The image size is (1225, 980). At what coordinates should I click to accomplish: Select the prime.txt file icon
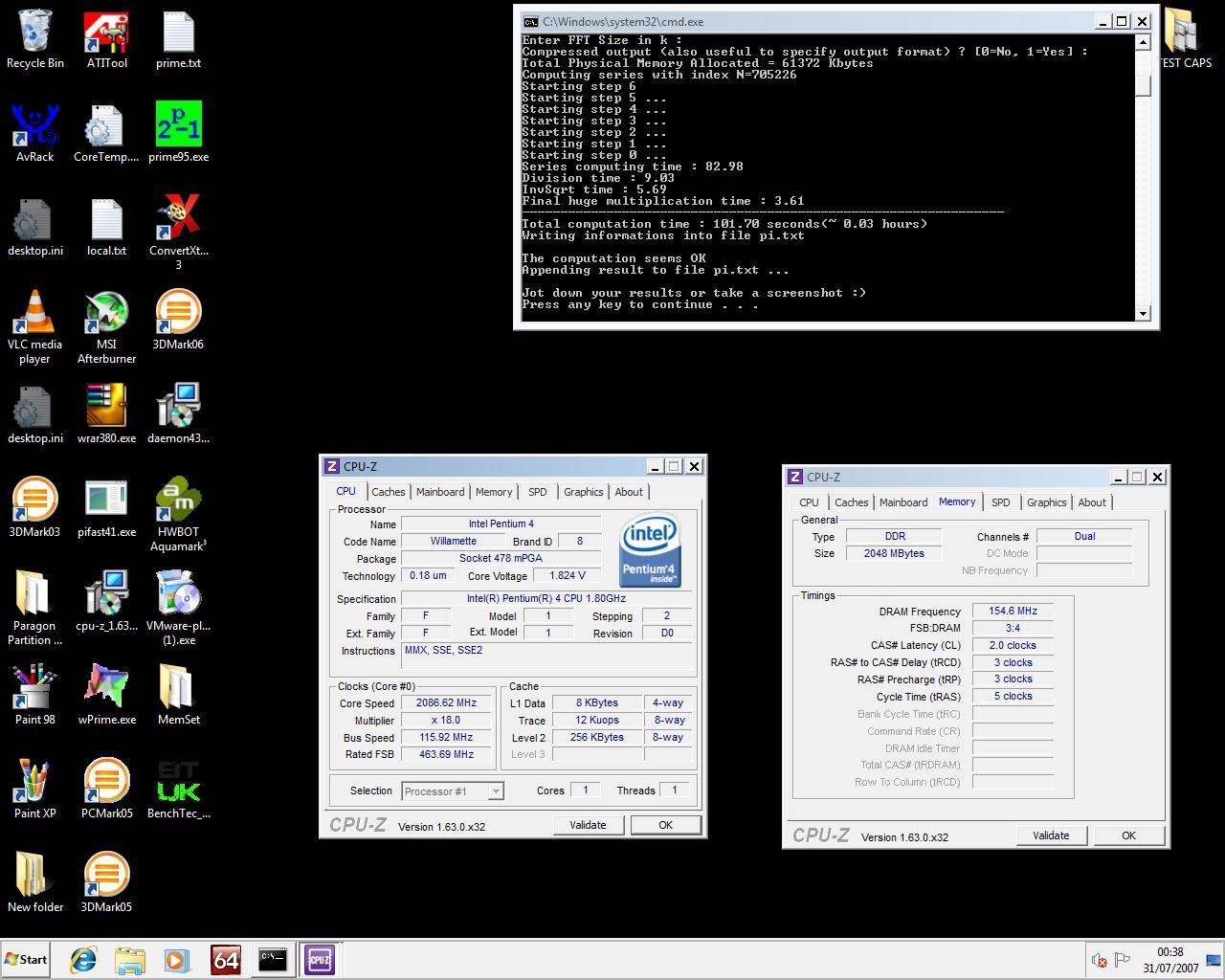[x=178, y=39]
